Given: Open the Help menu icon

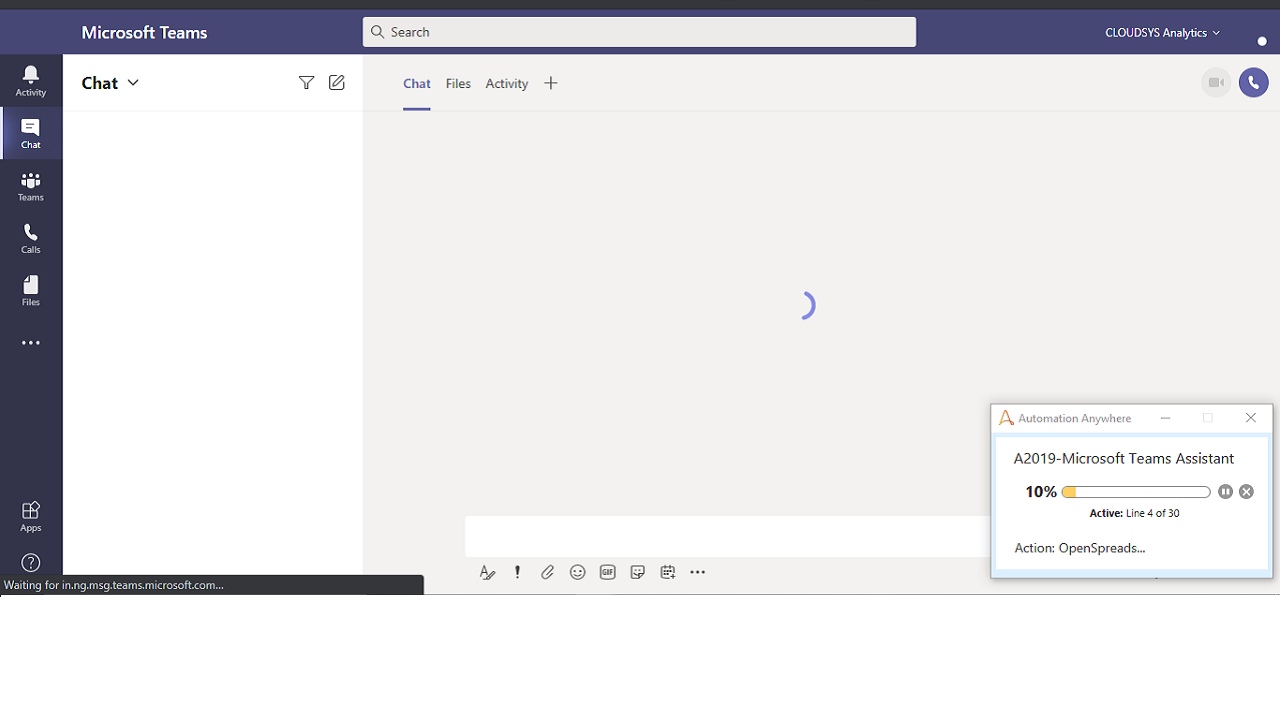Looking at the screenshot, I should click(31, 563).
